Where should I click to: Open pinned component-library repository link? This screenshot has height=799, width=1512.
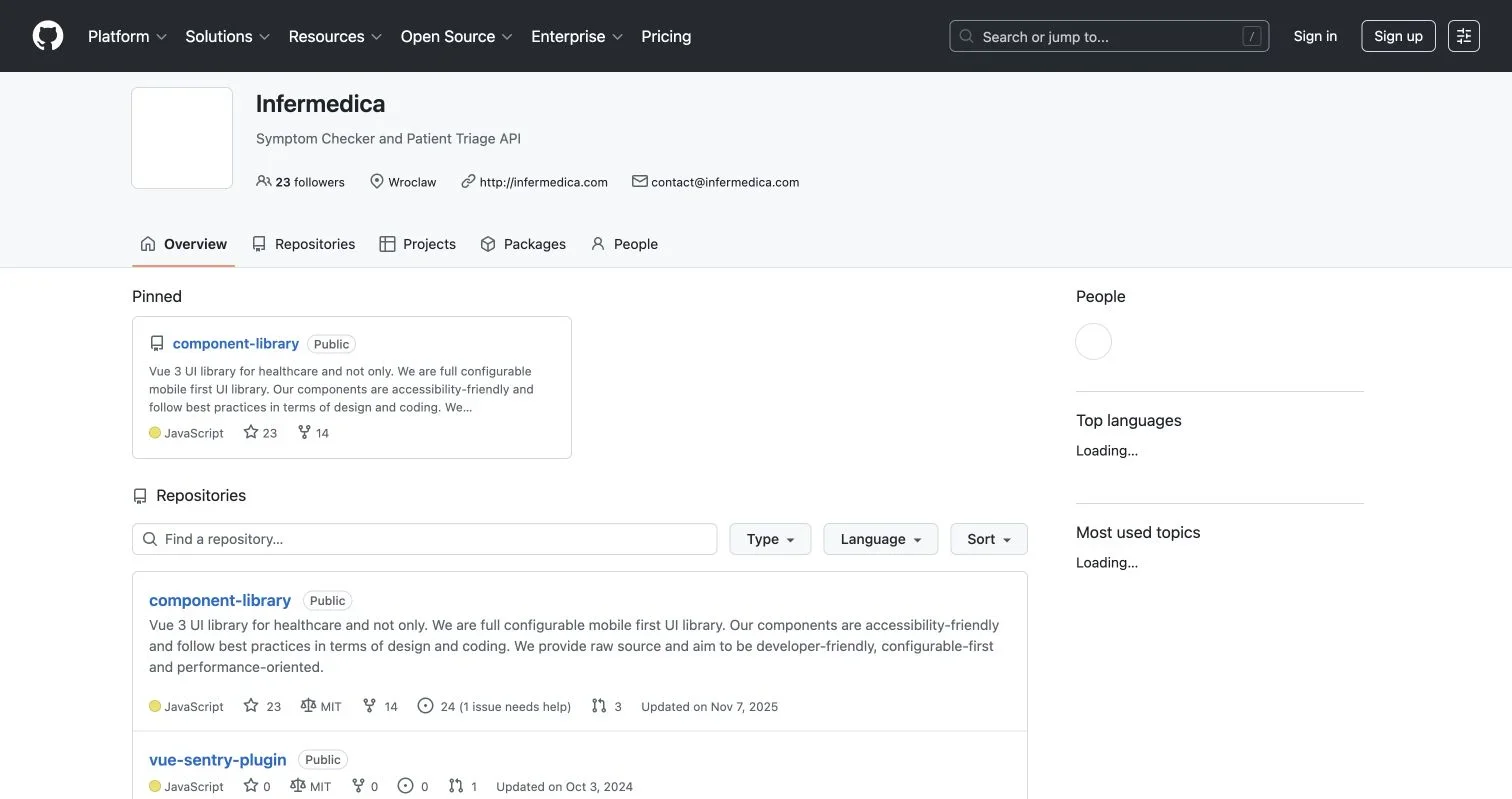(236, 343)
